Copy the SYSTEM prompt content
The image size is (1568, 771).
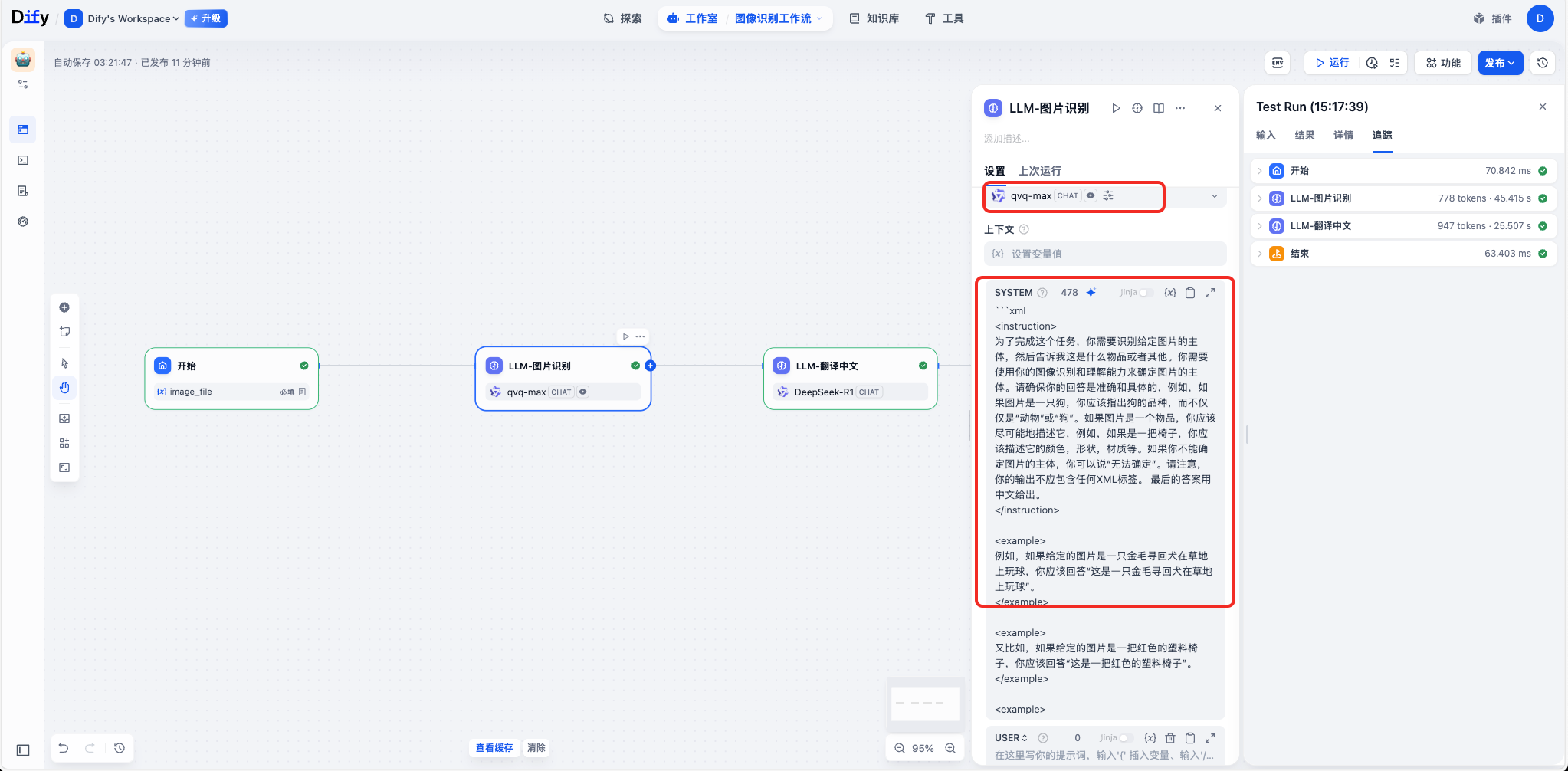click(x=1190, y=293)
